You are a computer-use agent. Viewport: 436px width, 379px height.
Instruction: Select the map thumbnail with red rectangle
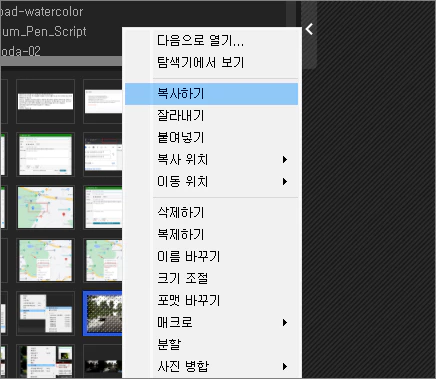click(x=46, y=207)
